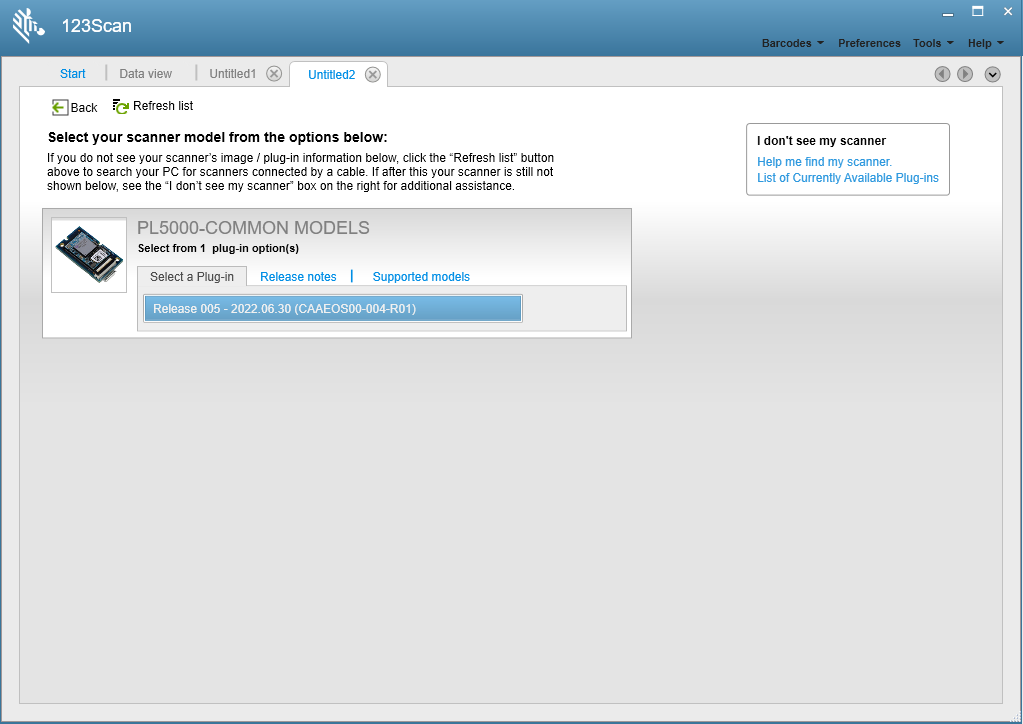The height and width of the screenshot is (724, 1023).
Task: Close the Untitled1 tab
Action: coord(274,74)
